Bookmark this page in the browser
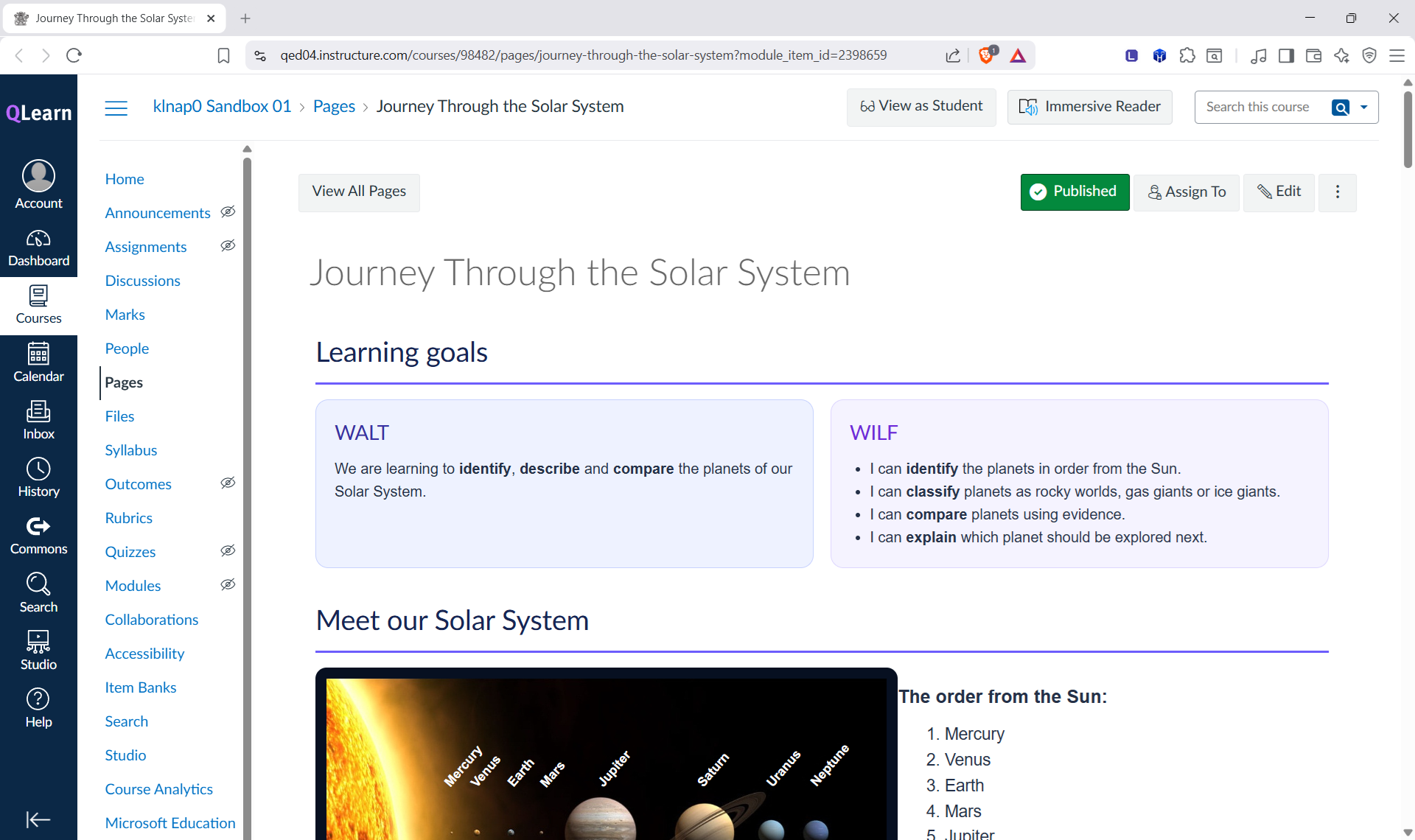This screenshot has height=840, width=1415. click(x=223, y=55)
